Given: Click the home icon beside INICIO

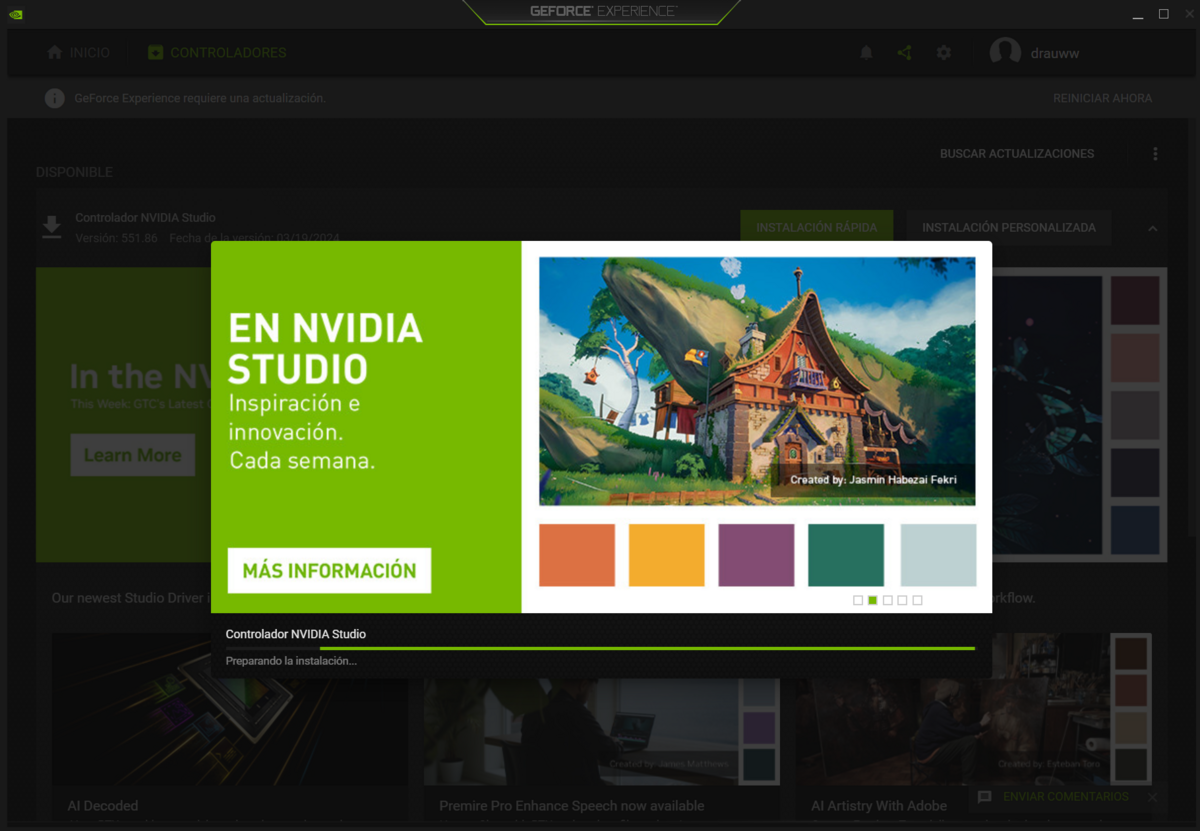Looking at the screenshot, I should 55,52.
